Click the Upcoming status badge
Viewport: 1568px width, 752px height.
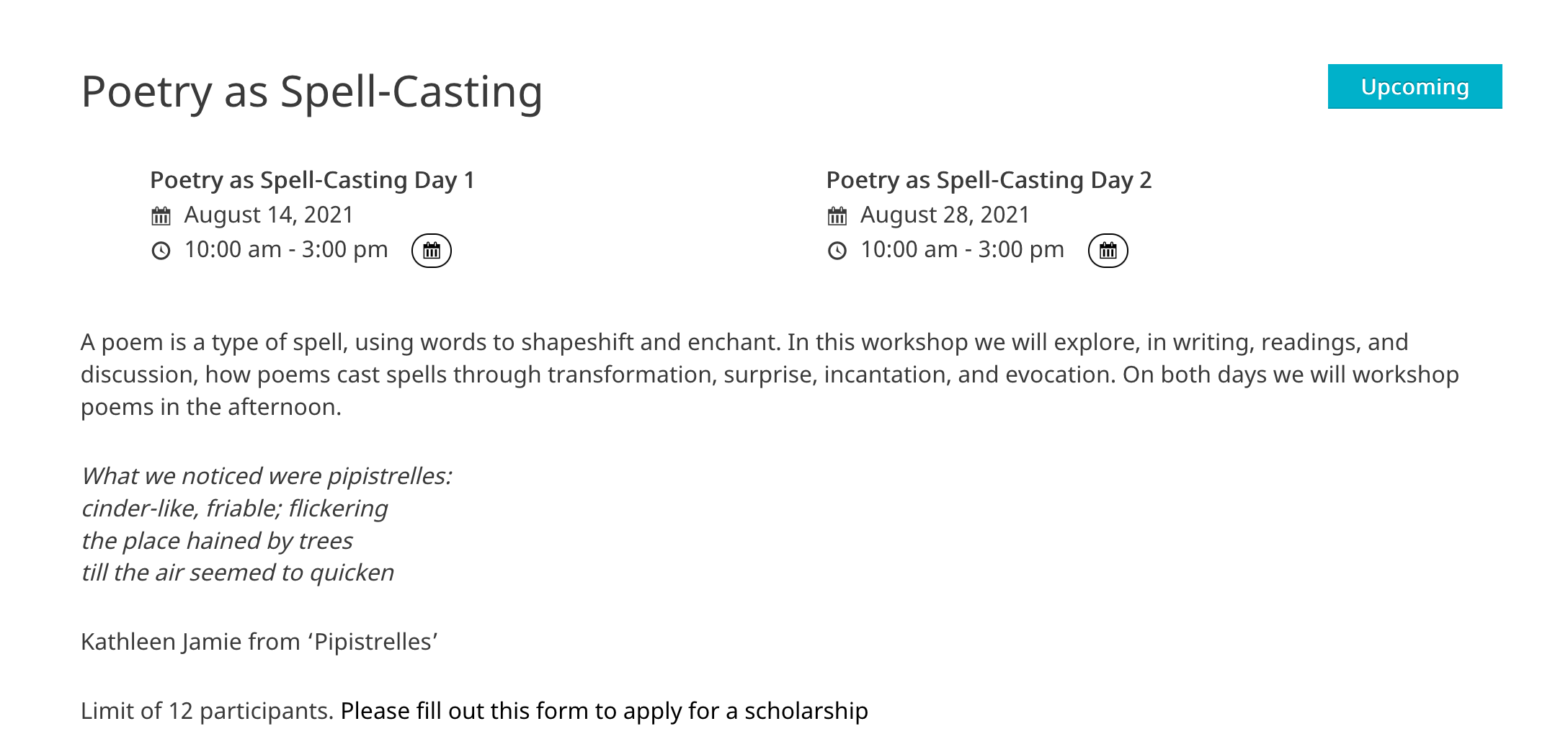point(1414,87)
